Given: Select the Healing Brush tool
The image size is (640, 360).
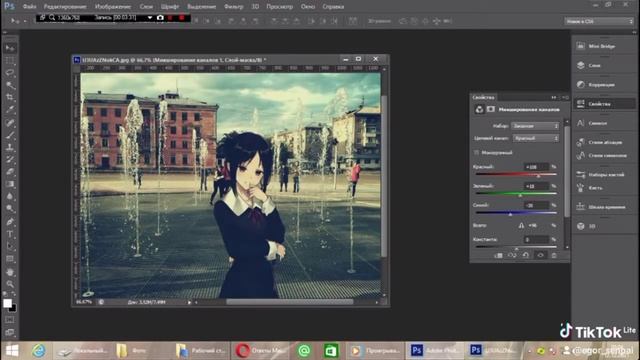Looking at the screenshot, I should click(10, 122).
